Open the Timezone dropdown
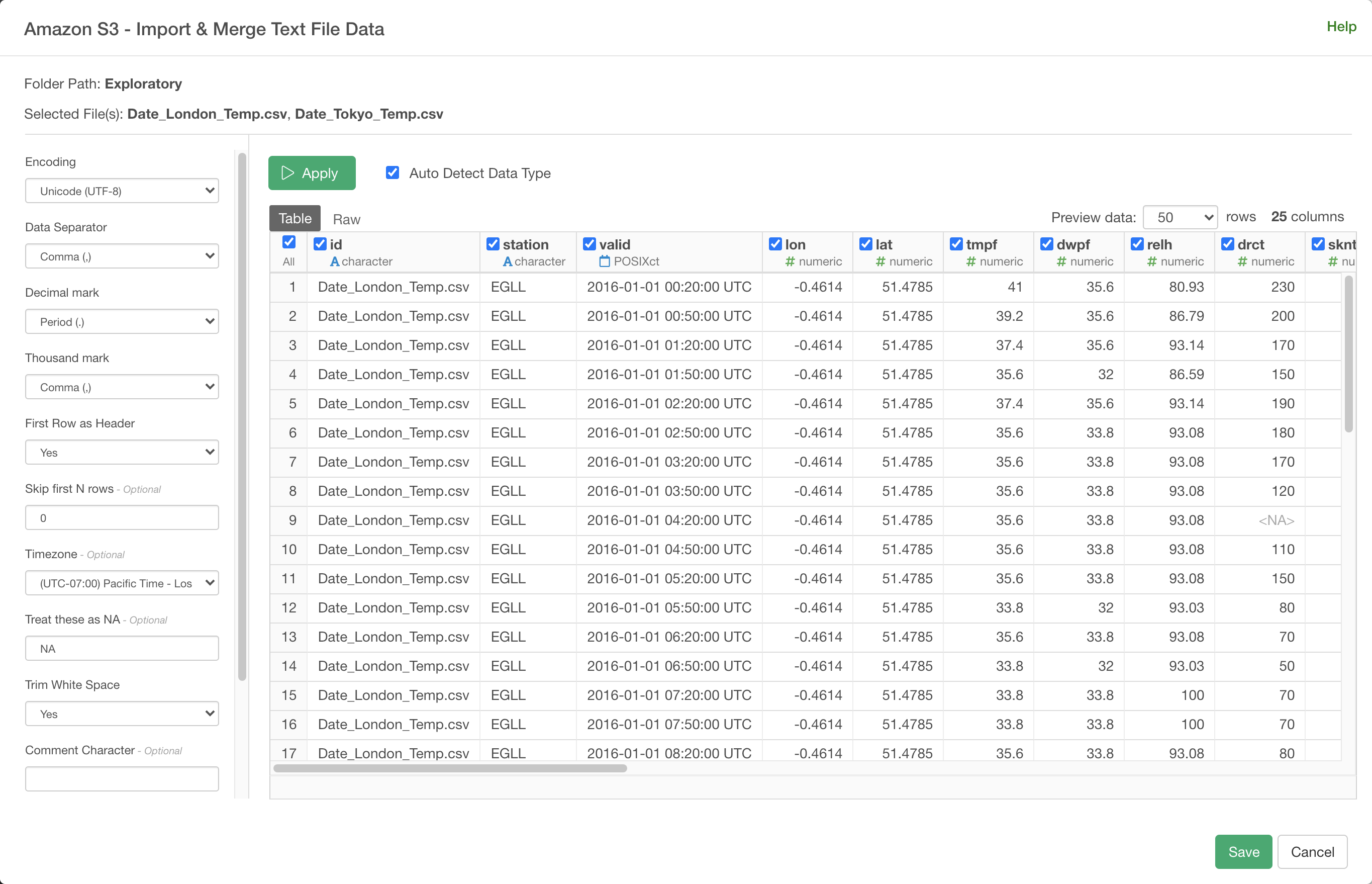The image size is (1372, 884). 122,583
